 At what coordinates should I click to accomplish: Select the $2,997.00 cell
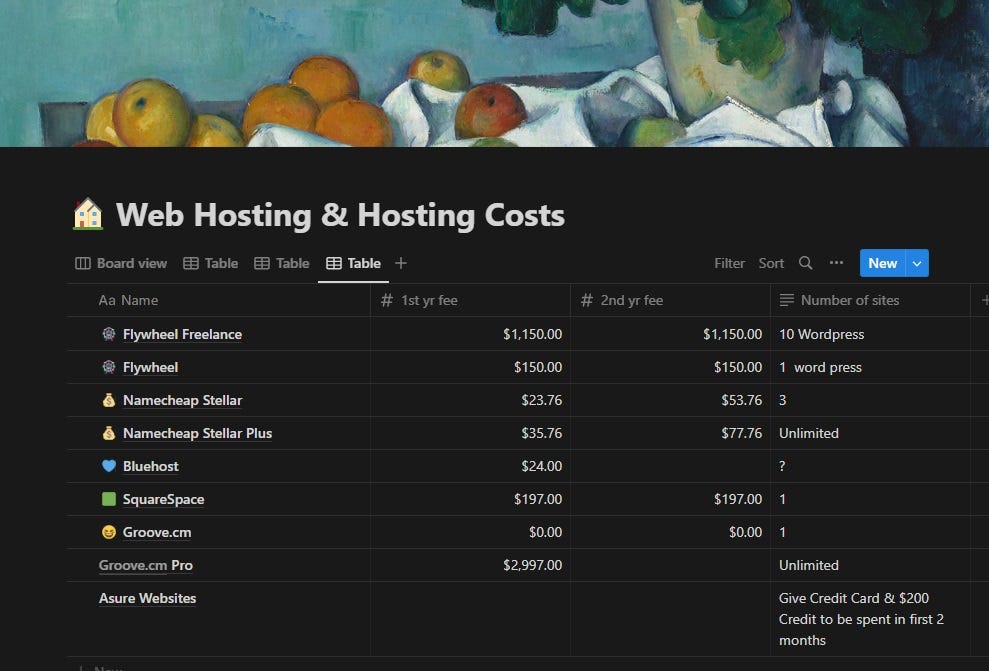click(471, 565)
